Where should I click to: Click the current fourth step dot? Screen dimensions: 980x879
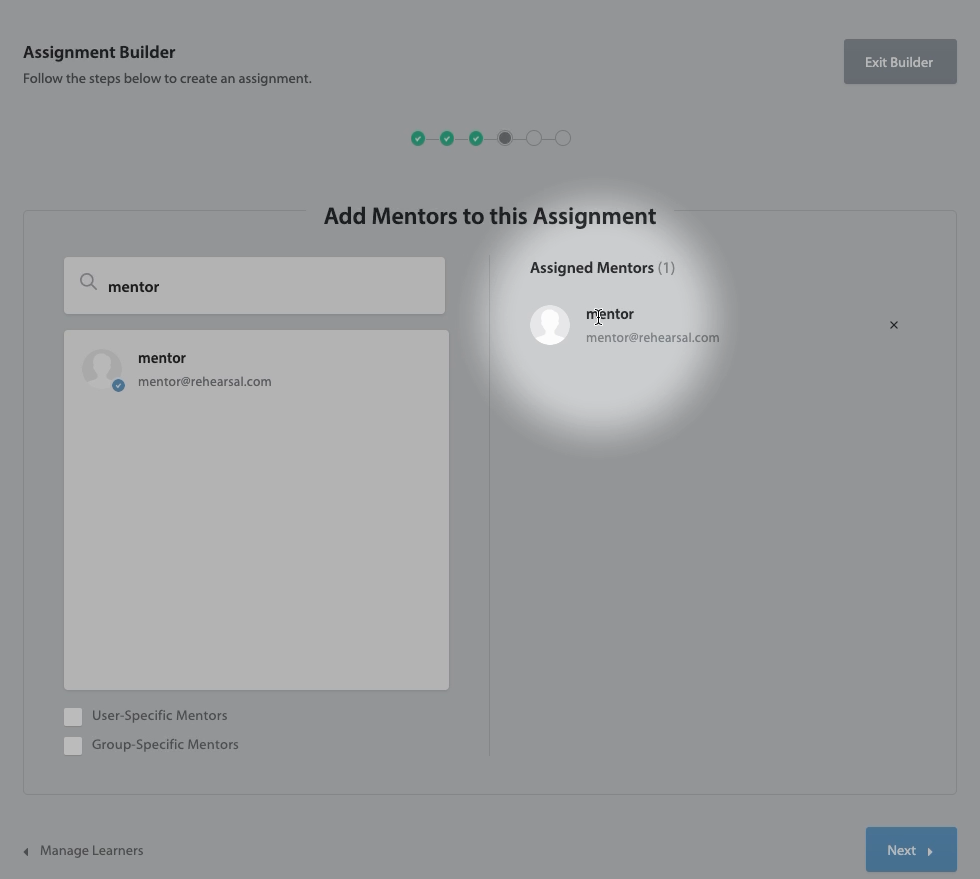tap(505, 138)
